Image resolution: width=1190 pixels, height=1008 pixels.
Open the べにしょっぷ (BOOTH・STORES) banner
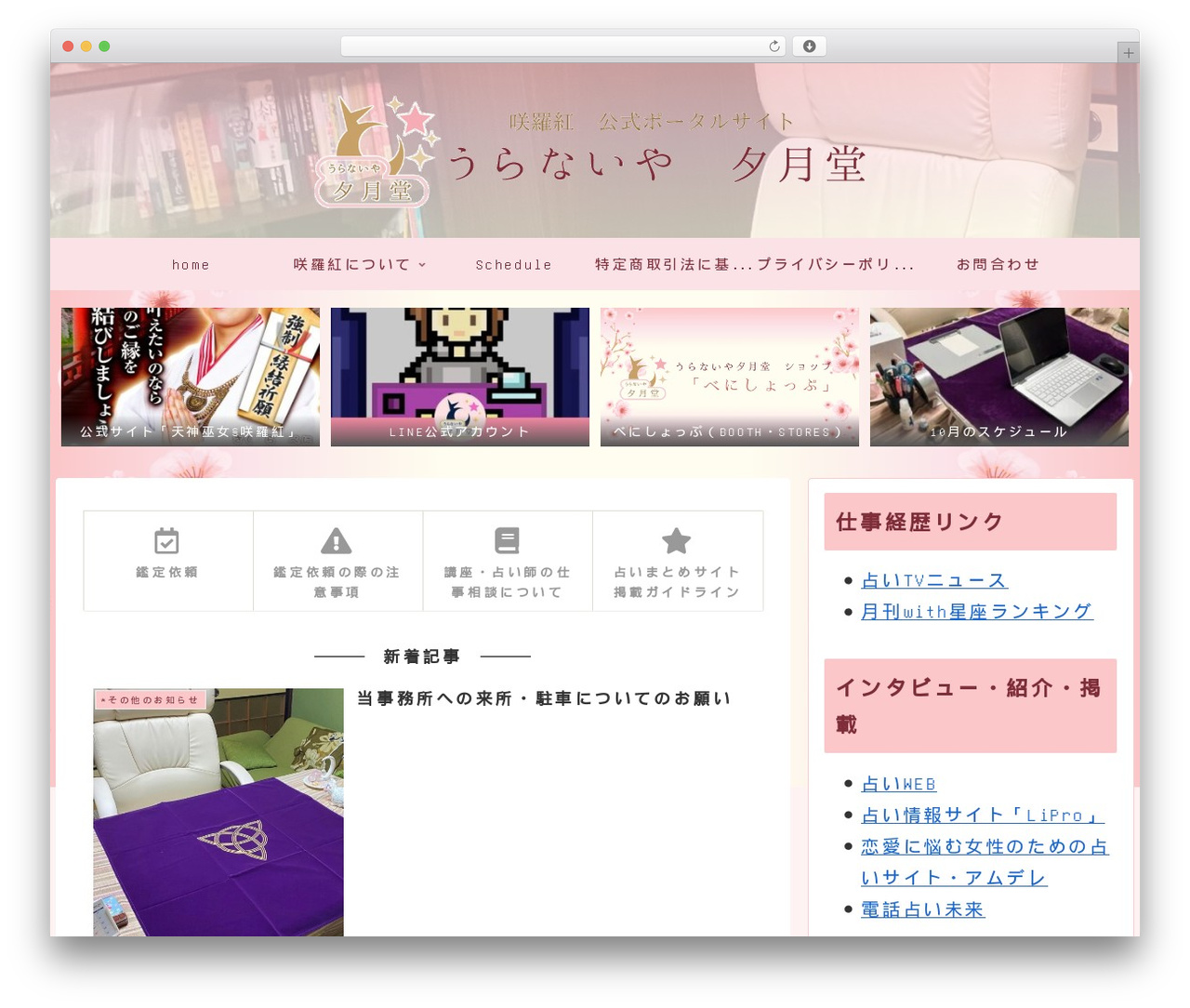tap(730, 377)
